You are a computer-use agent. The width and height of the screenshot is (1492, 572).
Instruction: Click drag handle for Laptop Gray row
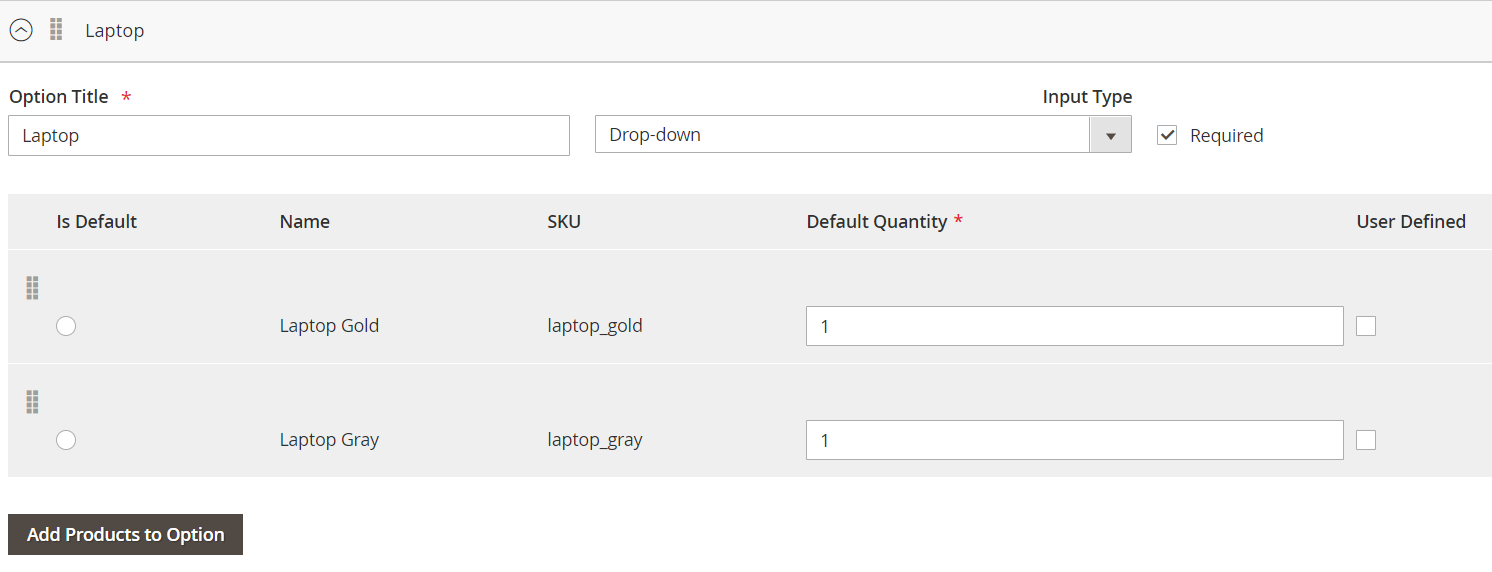pyautogui.click(x=32, y=402)
